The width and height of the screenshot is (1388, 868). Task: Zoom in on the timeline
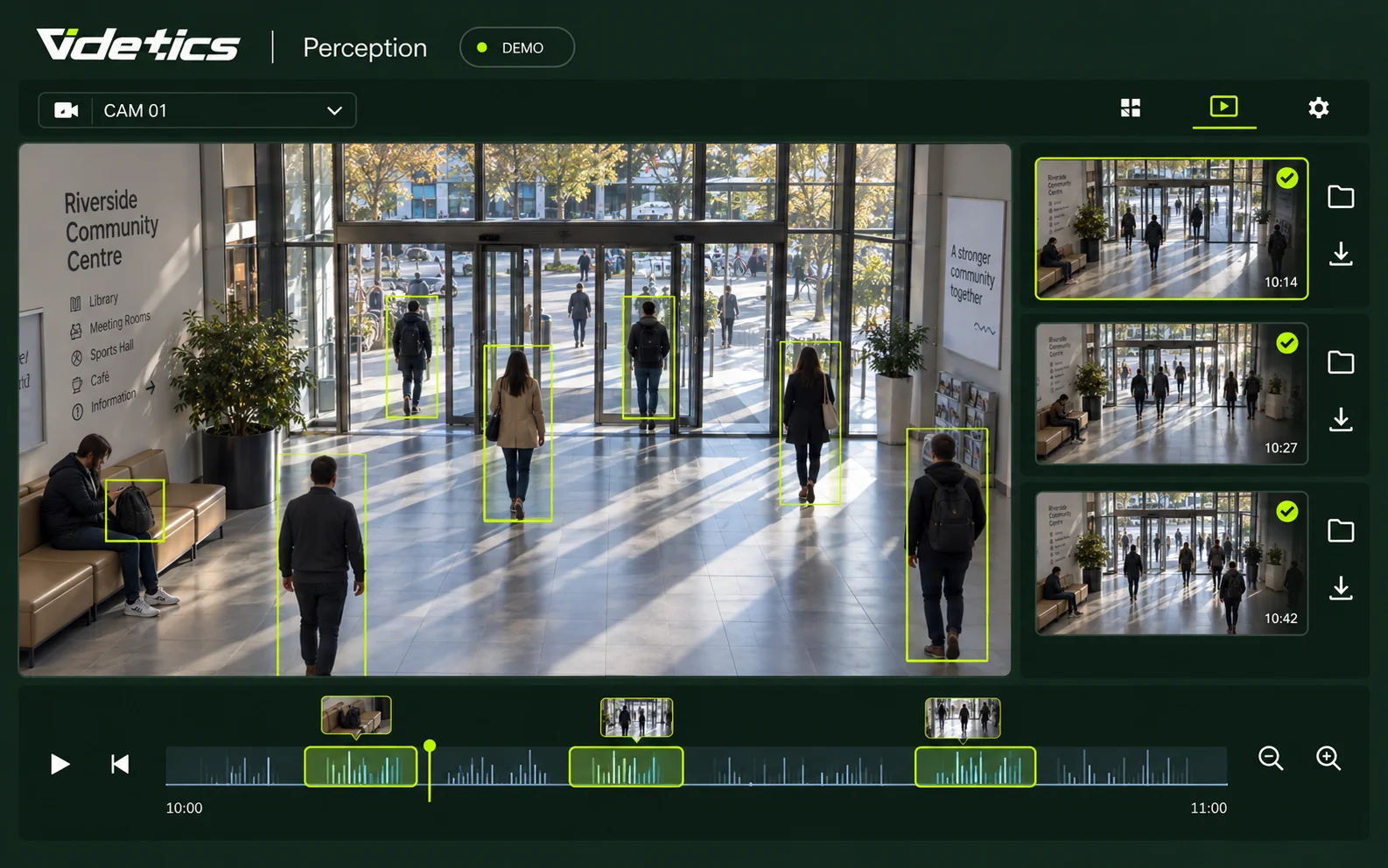click(x=1328, y=759)
